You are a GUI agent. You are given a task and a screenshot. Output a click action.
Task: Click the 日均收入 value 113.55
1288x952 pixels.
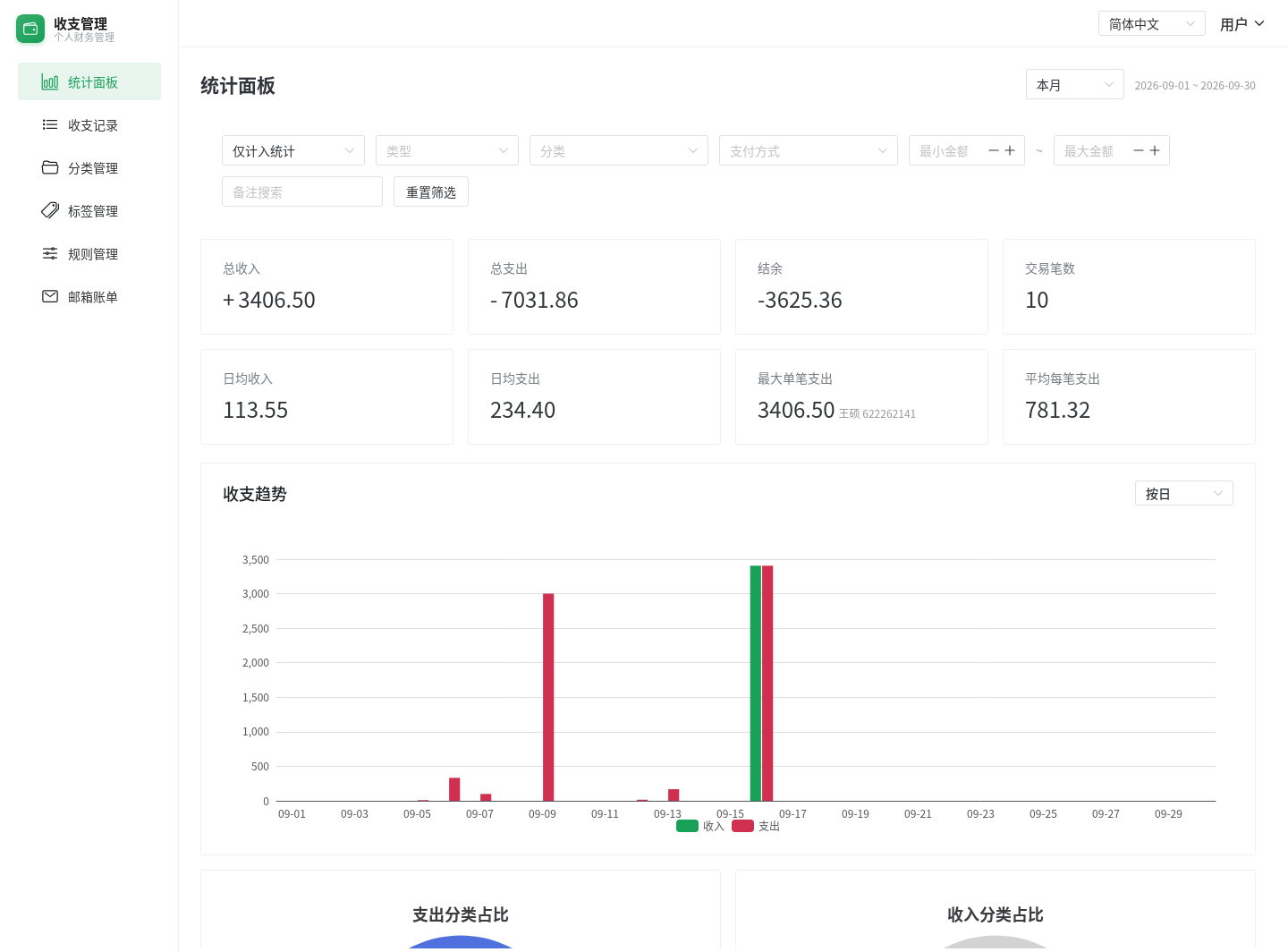[x=255, y=410]
